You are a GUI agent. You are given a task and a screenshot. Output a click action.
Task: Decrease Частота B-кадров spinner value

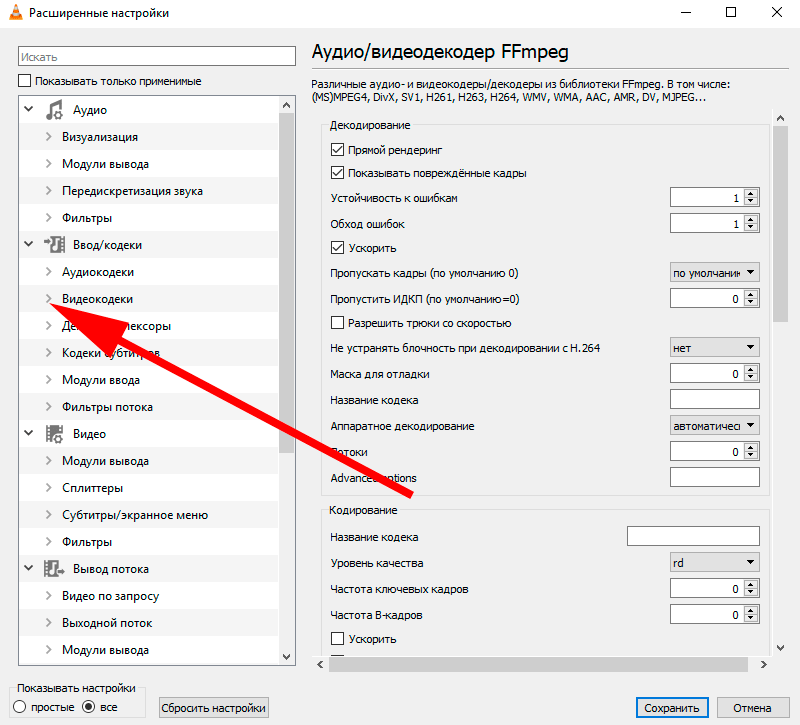751,619
